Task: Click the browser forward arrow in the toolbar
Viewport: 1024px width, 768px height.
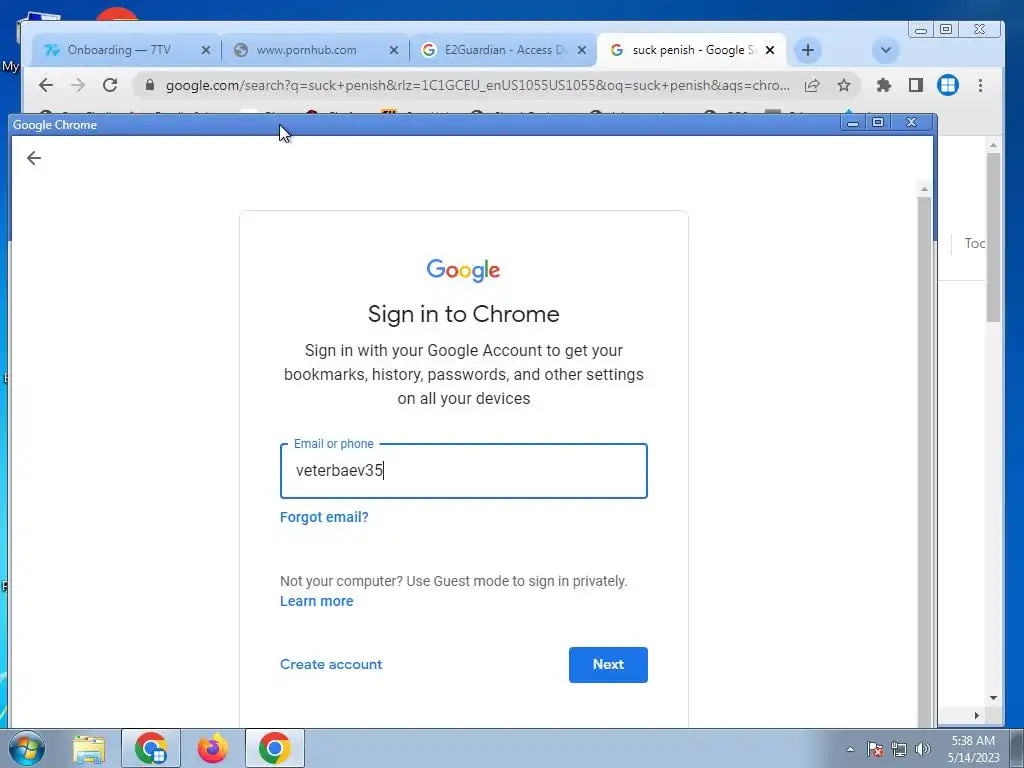Action: pyautogui.click(x=78, y=85)
